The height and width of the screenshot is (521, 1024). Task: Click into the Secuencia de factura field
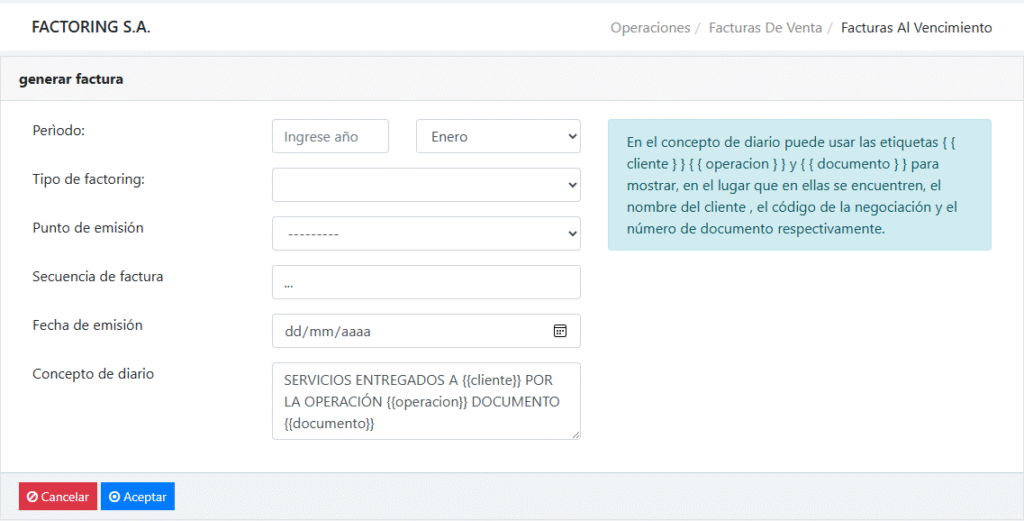coord(426,283)
